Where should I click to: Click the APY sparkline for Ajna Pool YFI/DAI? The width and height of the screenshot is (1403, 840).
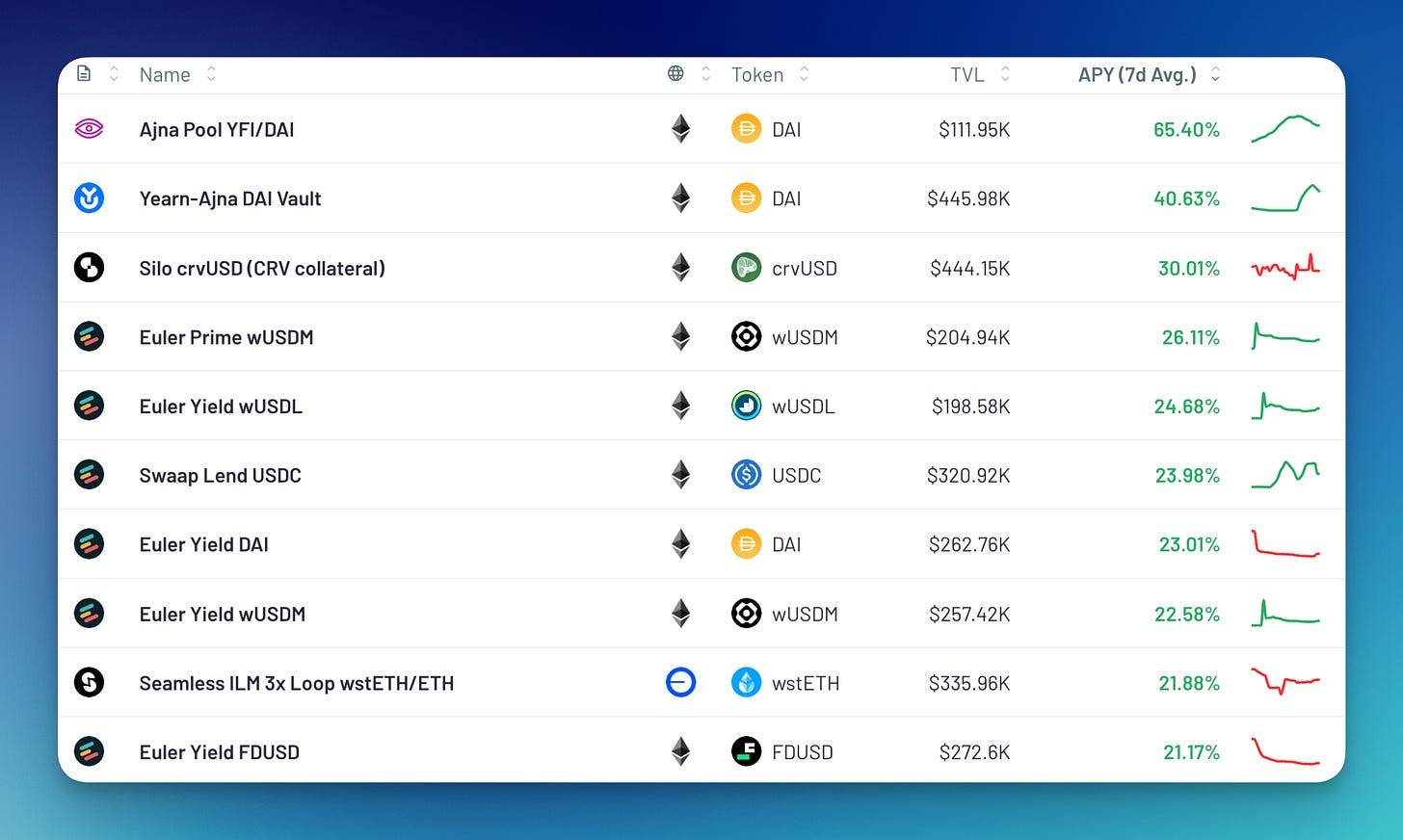coord(1285,129)
